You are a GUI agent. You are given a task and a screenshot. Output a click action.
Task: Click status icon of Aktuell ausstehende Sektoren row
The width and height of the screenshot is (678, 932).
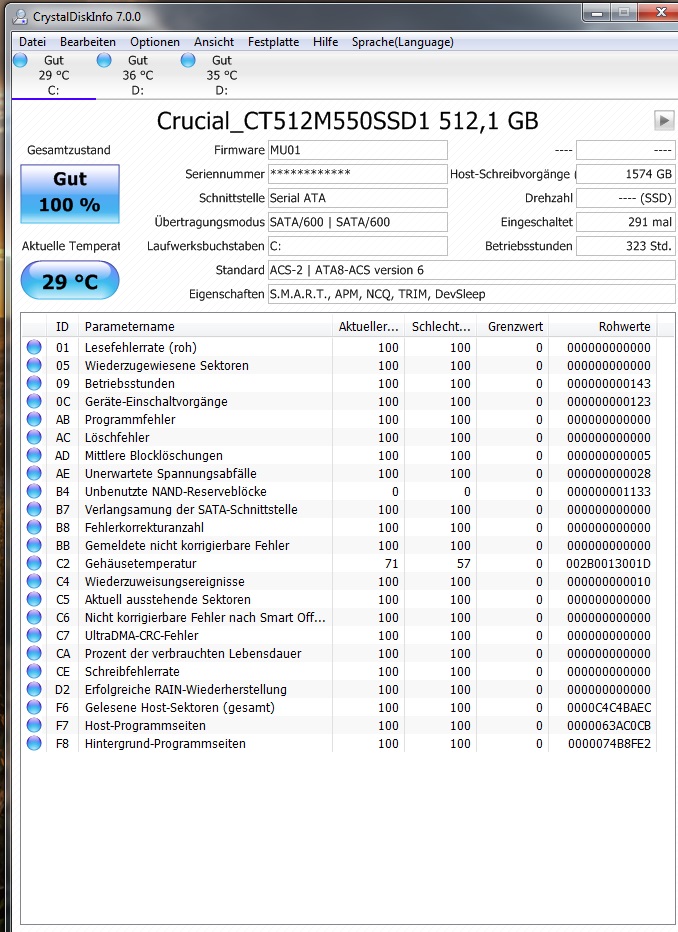tap(34, 599)
